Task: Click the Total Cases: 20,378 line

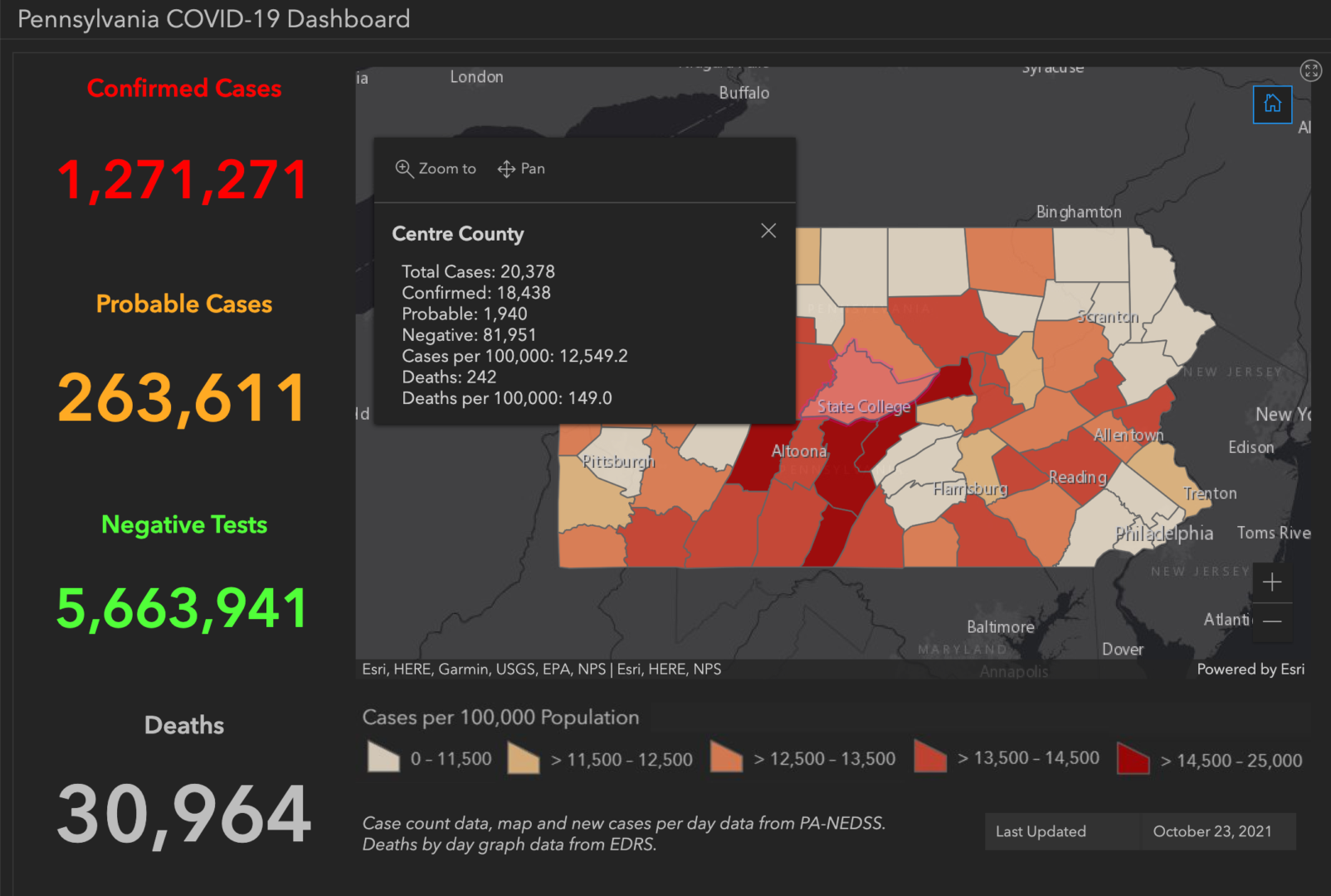Action: (478, 271)
